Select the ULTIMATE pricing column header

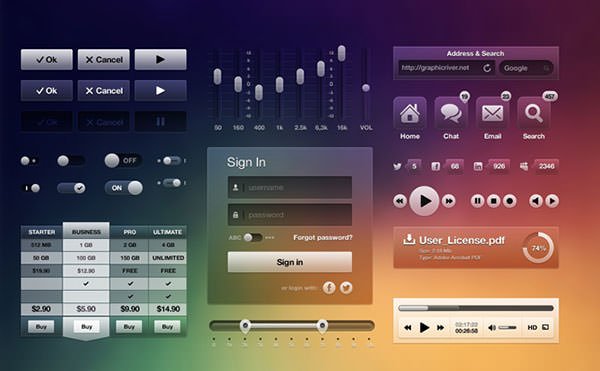click(167, 232)
